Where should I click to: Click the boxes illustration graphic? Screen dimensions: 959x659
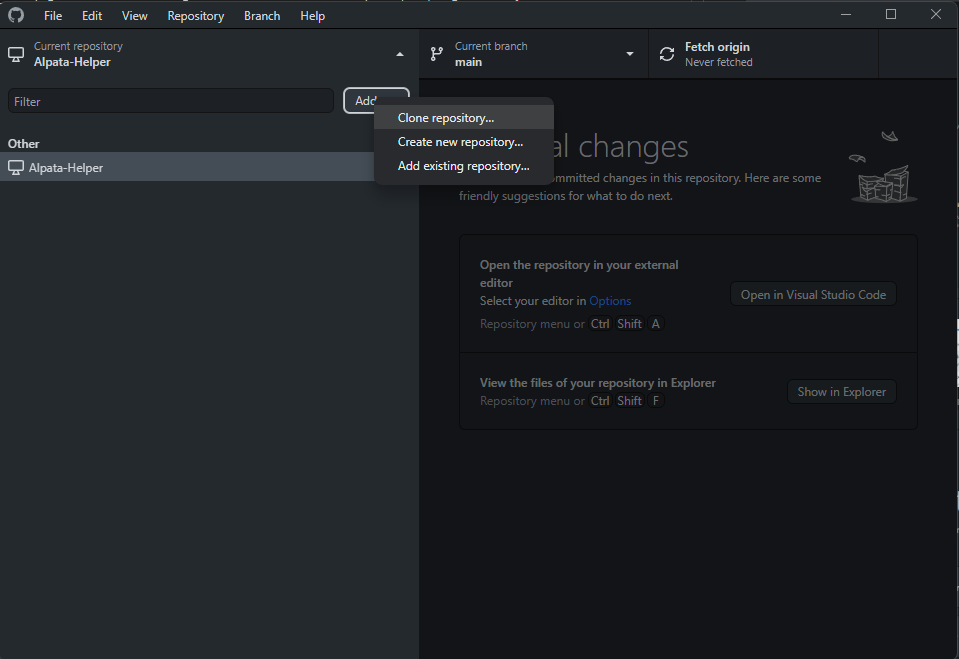(883, 170)
